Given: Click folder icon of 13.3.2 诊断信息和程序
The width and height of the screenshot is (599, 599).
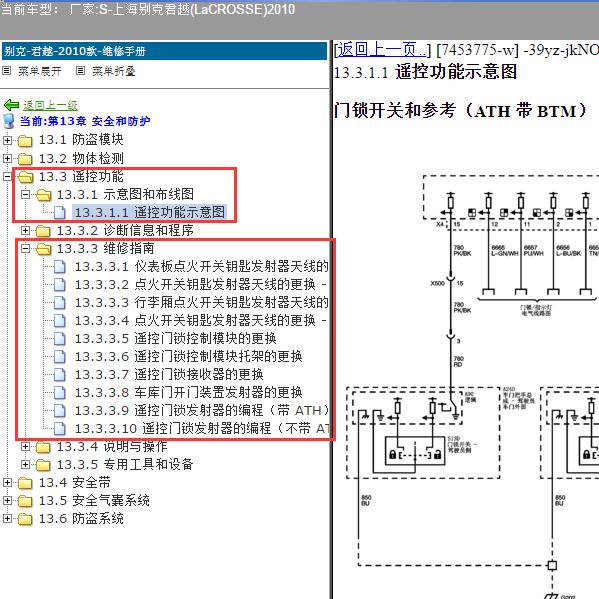Looking at the screenshot, I should pyautogui.click(x=43, y=231).
